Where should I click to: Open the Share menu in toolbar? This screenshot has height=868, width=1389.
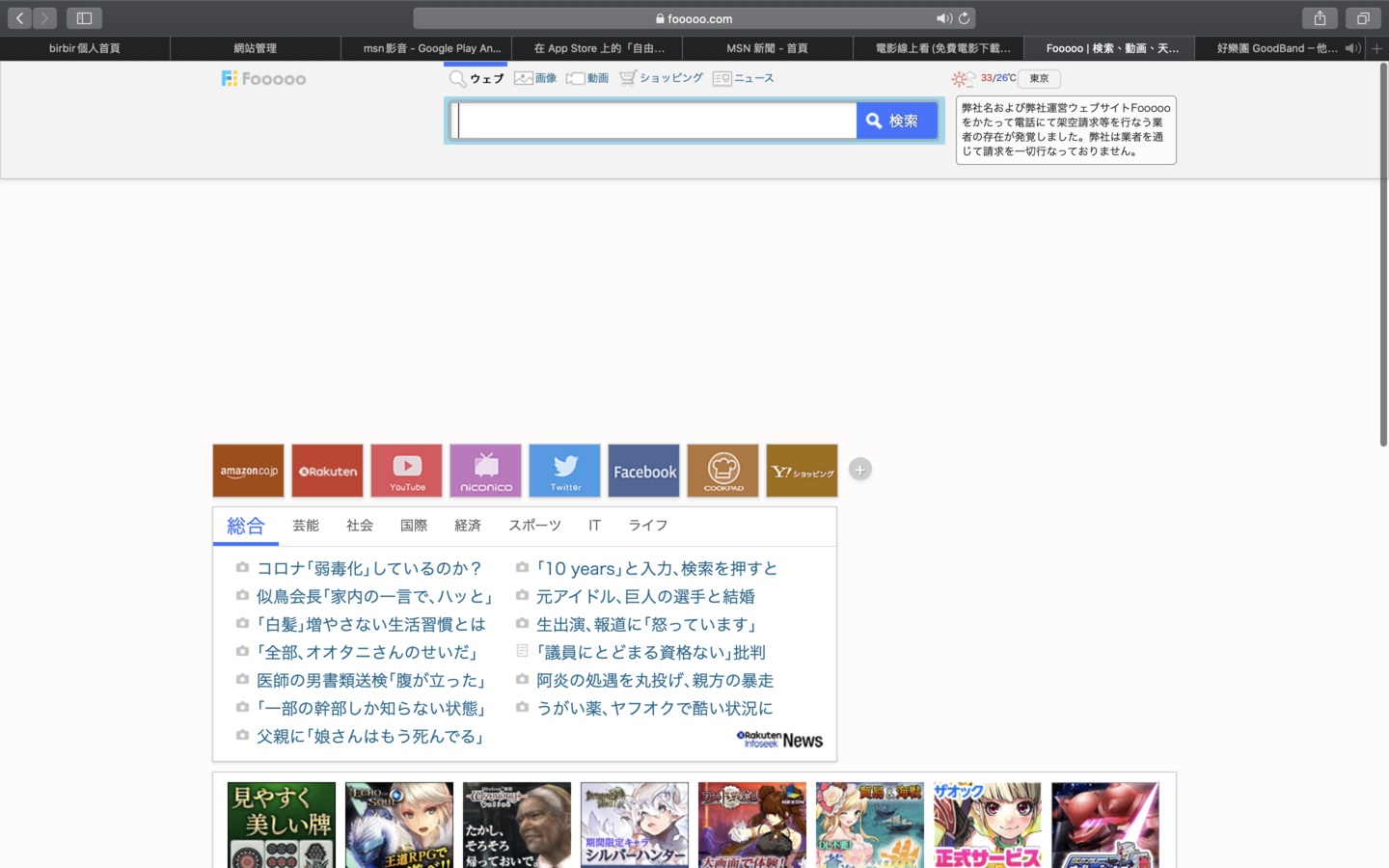pyautogui.click(x=1320, y=18)
